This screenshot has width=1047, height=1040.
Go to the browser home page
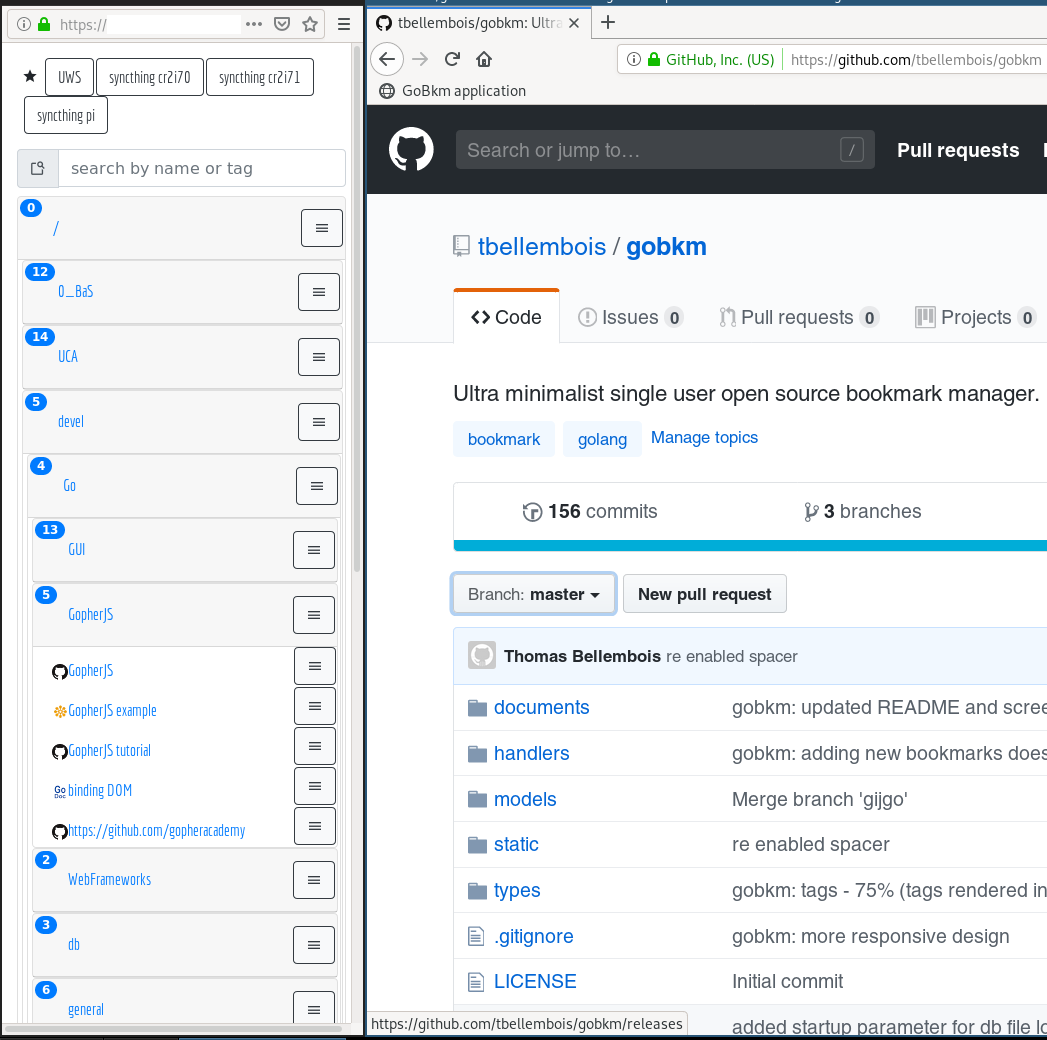pos(484,59)
